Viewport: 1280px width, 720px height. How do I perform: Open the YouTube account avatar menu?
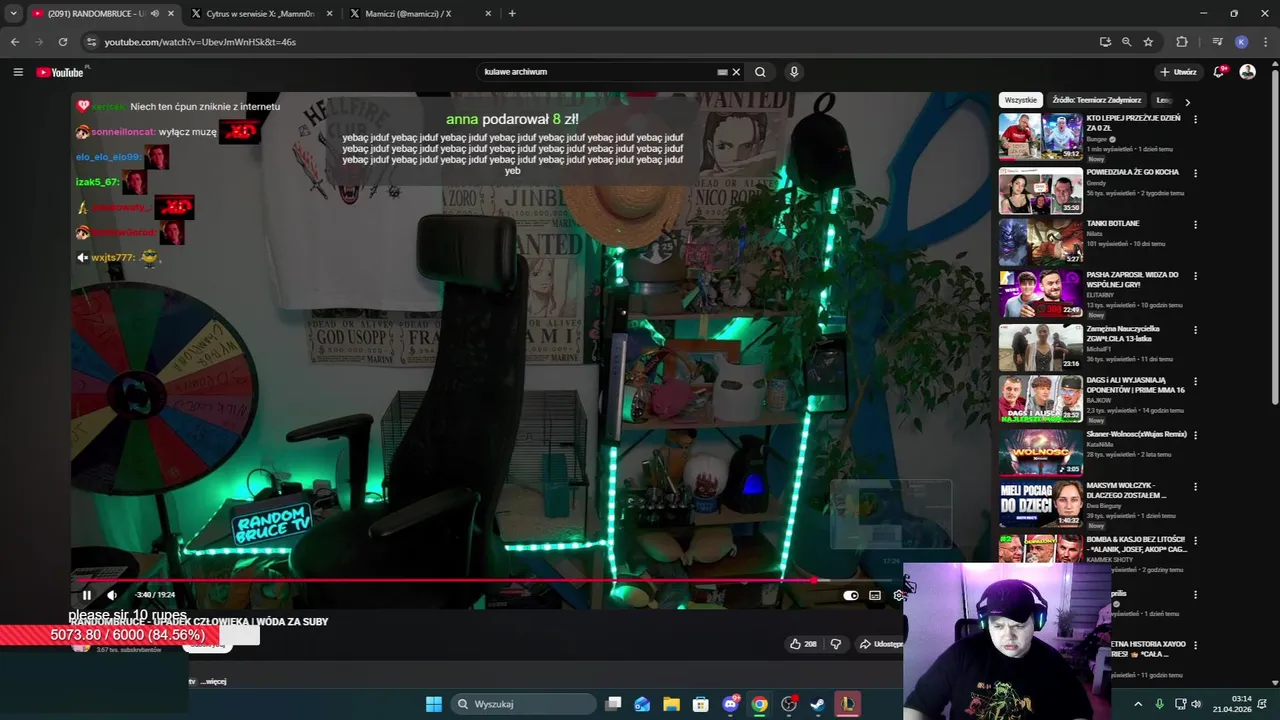[1247, 72]
